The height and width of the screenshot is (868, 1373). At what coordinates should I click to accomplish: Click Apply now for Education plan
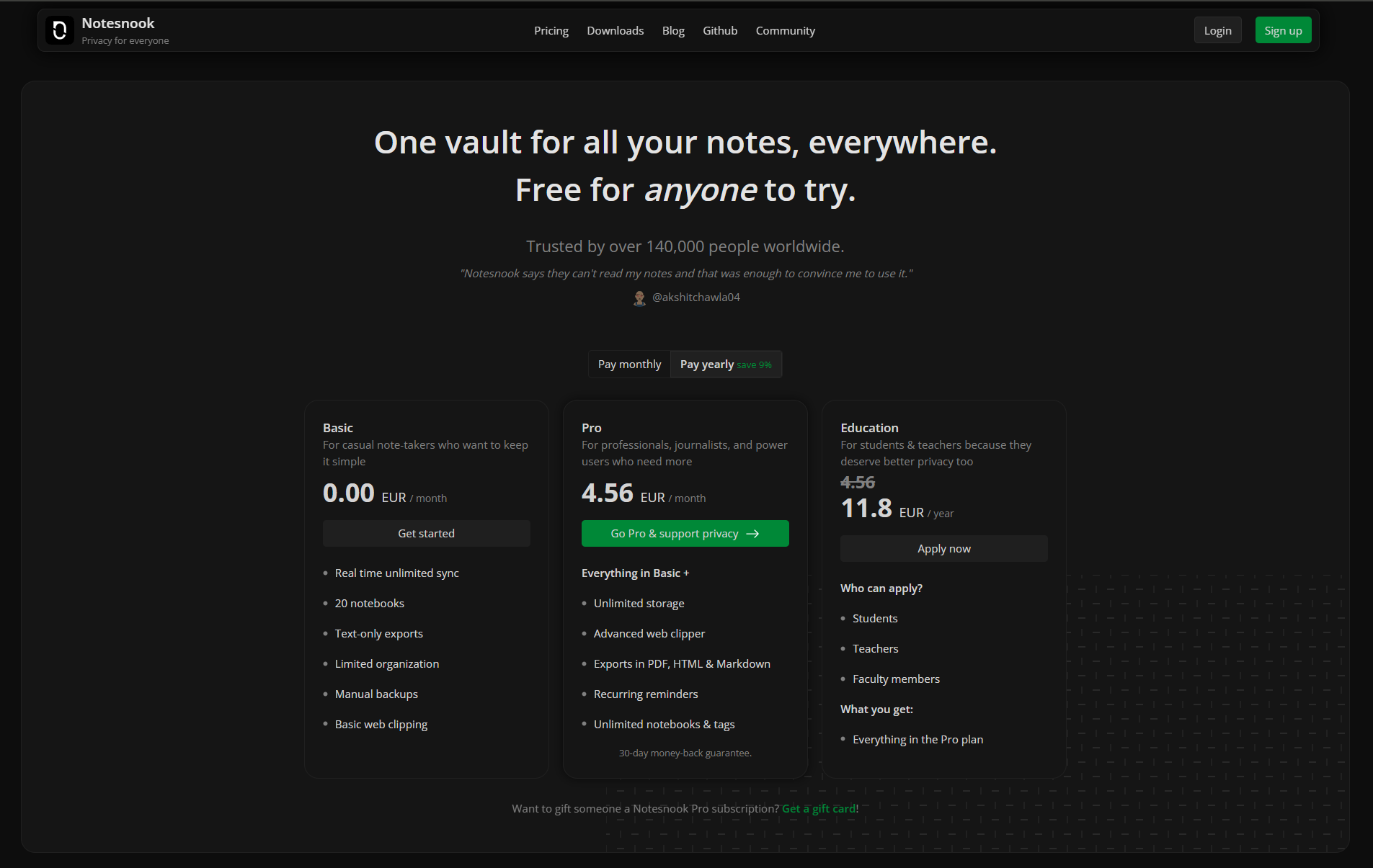click(x=943, y=549)
